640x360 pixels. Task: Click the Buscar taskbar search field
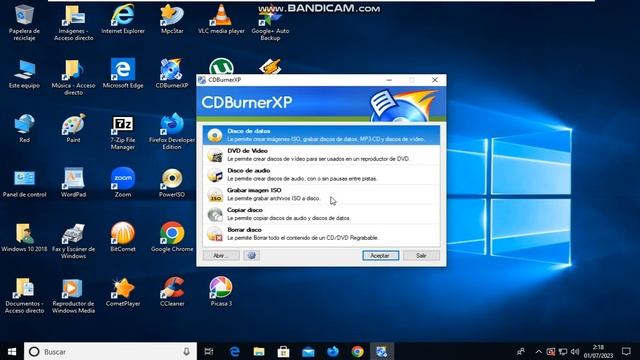(110, 351)
